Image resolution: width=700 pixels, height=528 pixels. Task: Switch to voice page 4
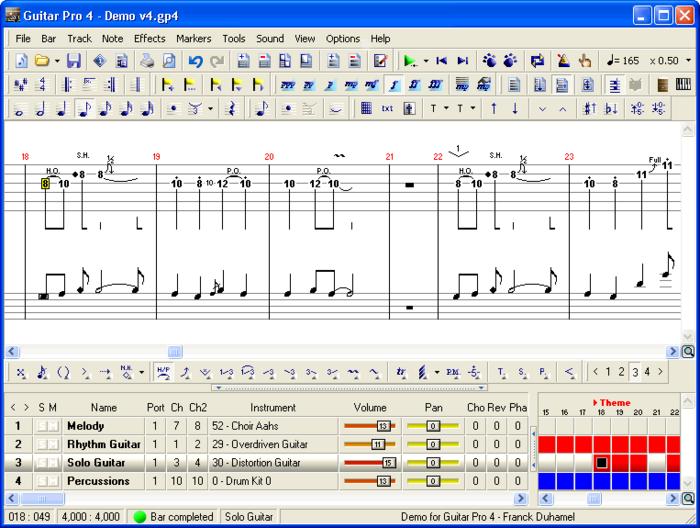(647, 371)
